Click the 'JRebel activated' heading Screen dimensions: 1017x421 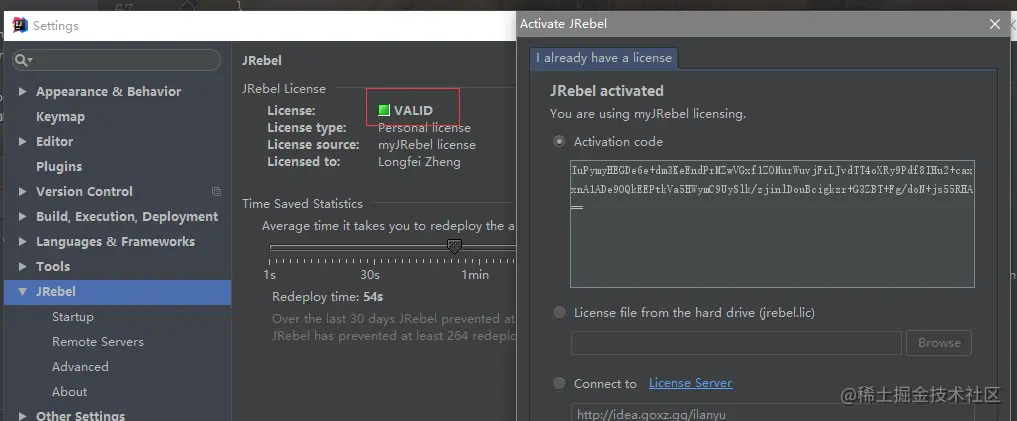coord(606,91)
